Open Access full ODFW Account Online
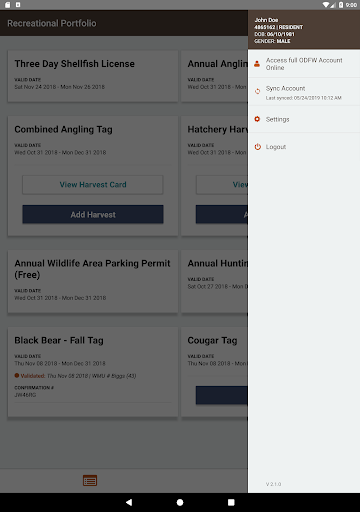The image size is (360, 512). [304, 64]
